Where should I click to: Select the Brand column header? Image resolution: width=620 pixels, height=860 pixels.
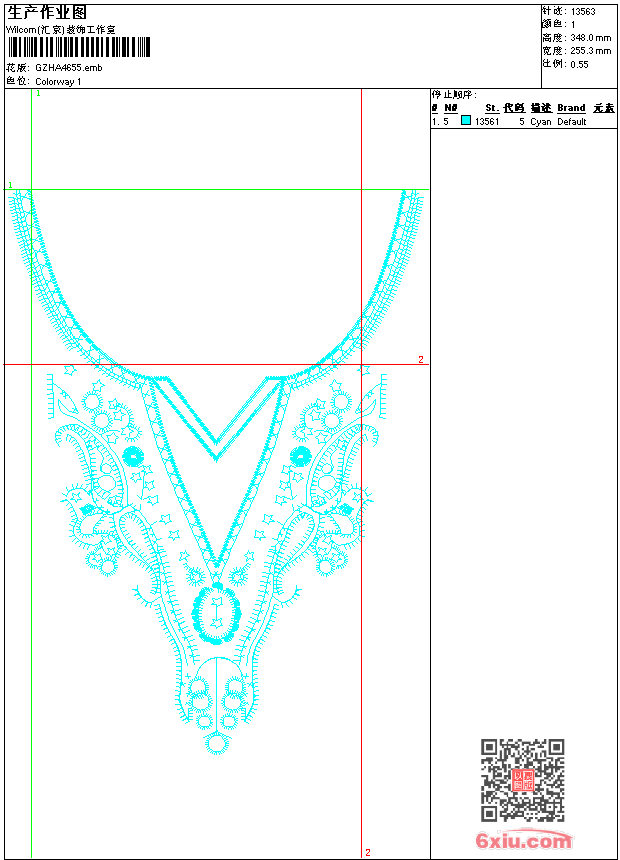pyautogui.click(x=571, y=108)
